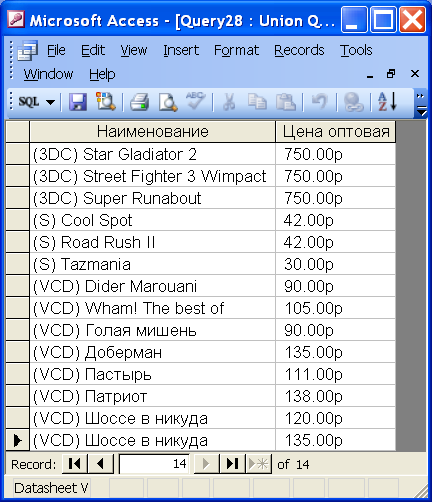Click cell (3DC) Street Fighter 3 Wimpact
The width and height of the screenshot is (432, 502).
coord(153,176)
